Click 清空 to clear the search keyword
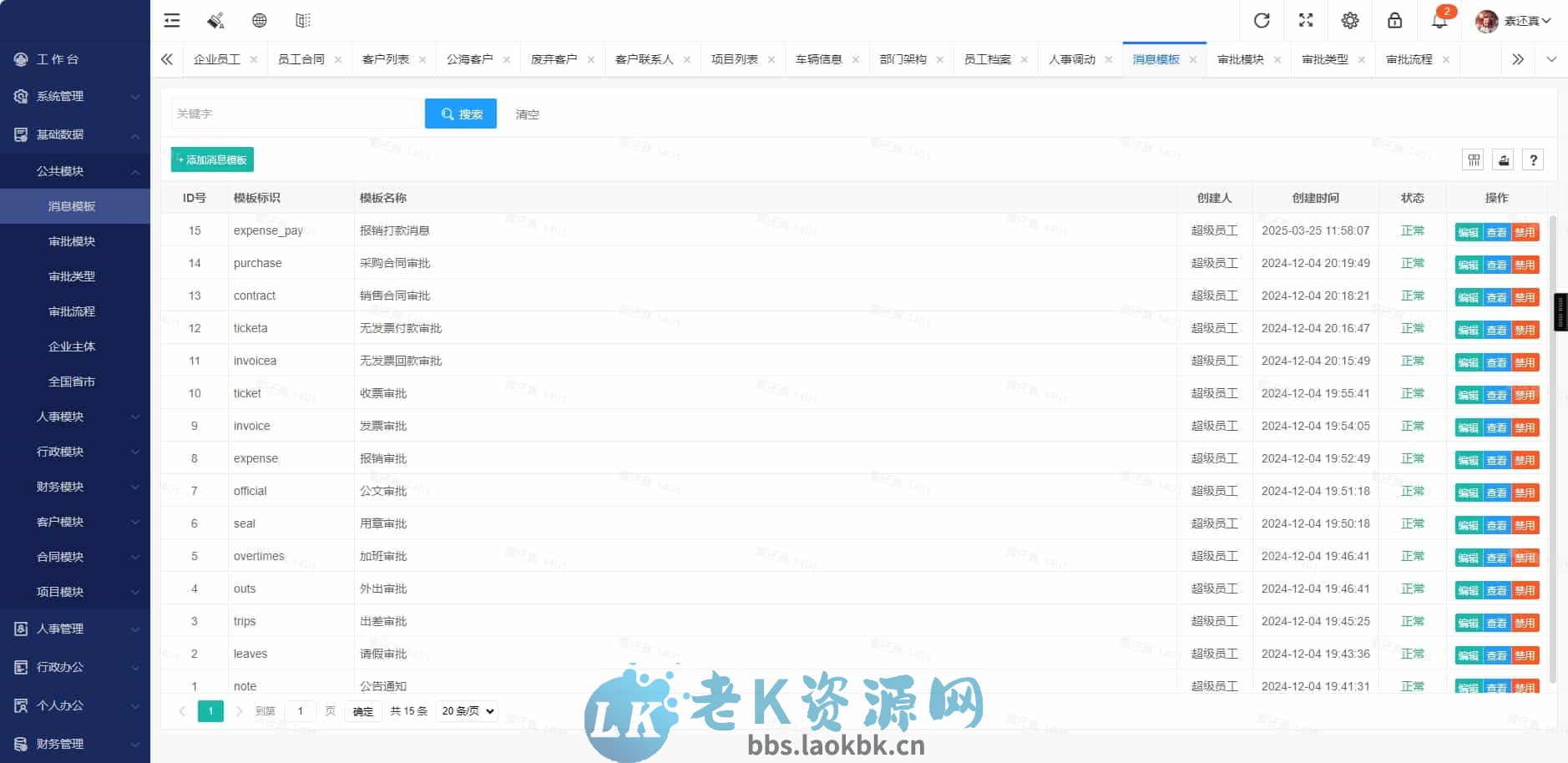 tap(527, 114)
